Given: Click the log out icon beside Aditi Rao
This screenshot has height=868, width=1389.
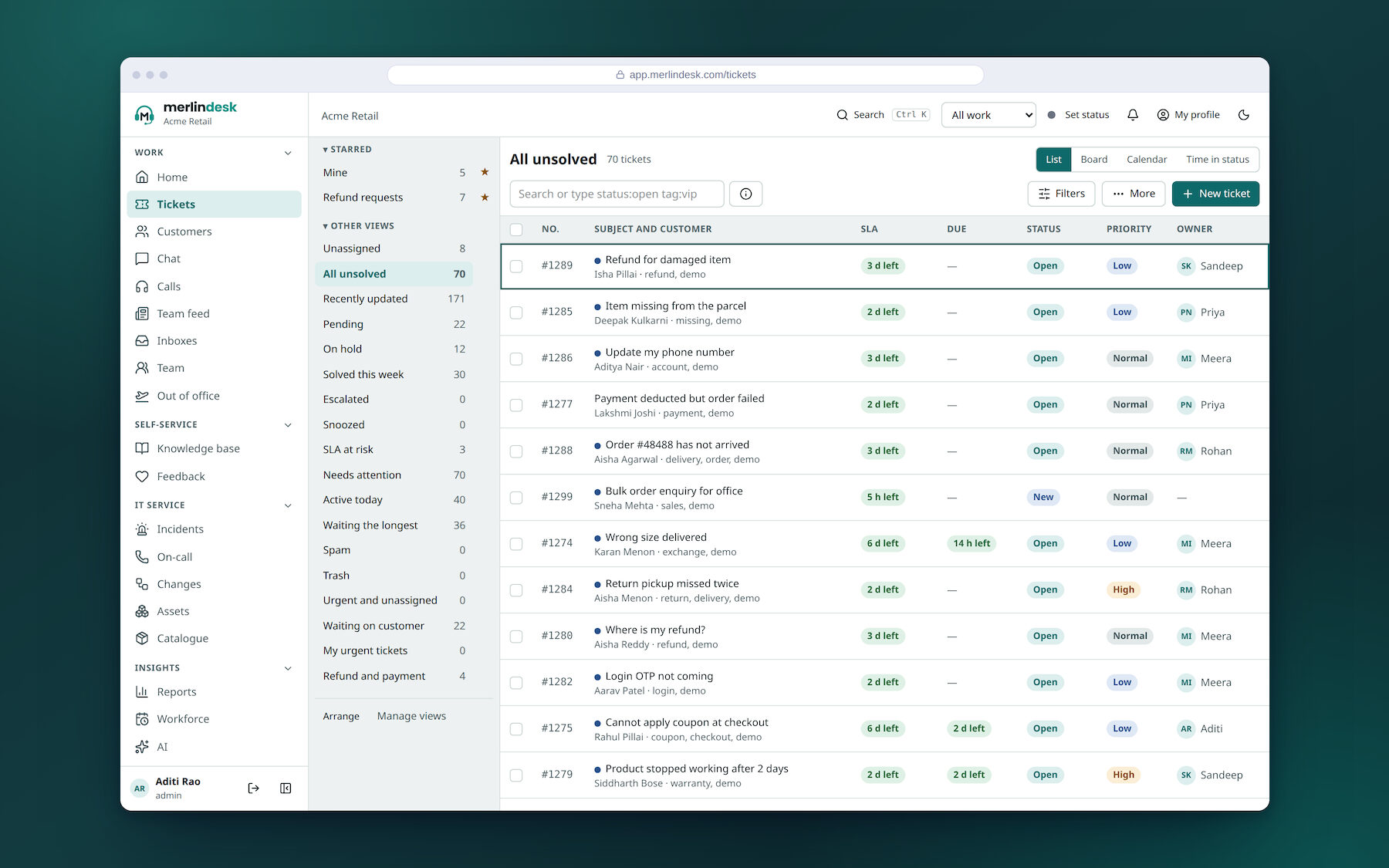Looking at the screenshot, I should point(253,788).
